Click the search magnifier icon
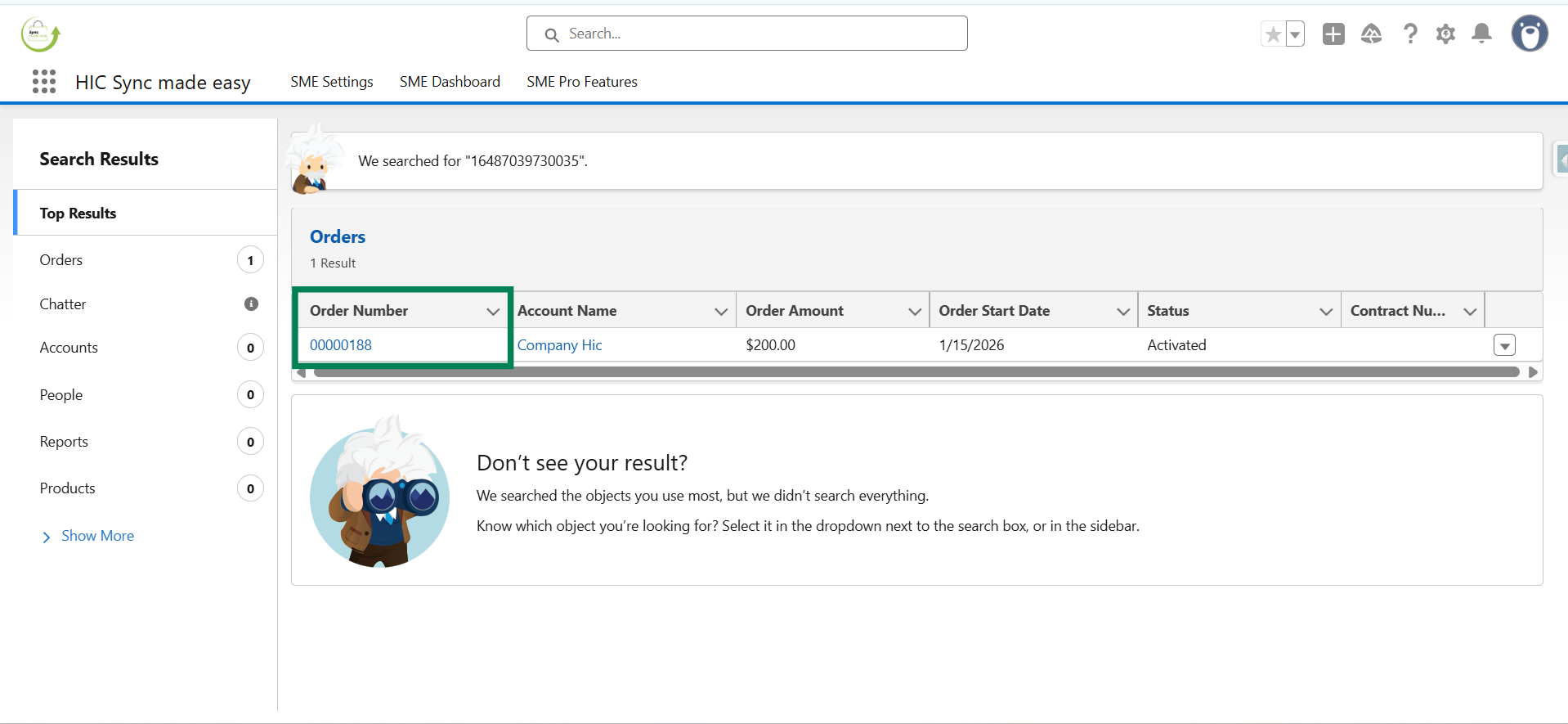 point(552,34)
